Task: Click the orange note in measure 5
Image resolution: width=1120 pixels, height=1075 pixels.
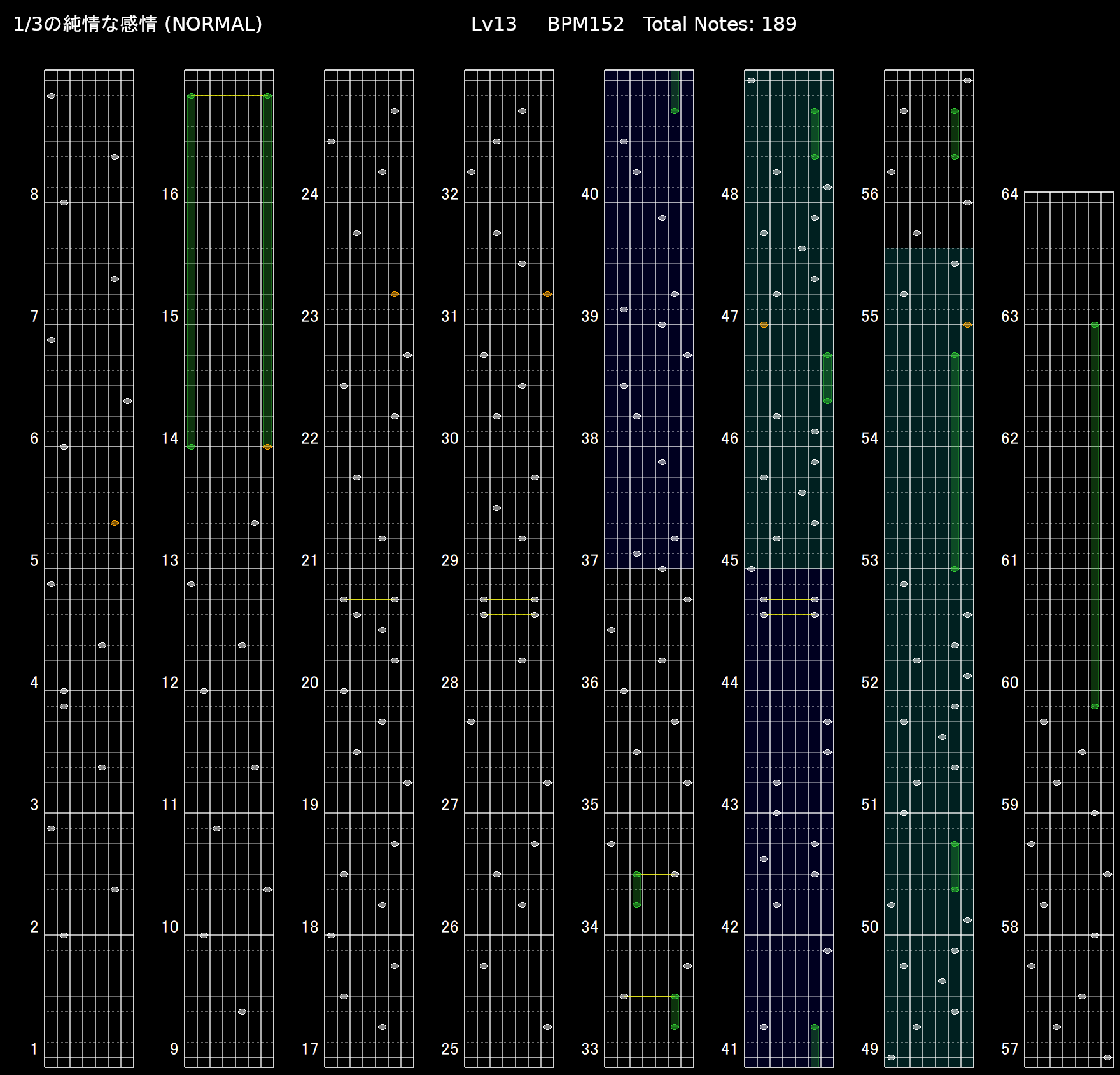Action: (115, 523)
